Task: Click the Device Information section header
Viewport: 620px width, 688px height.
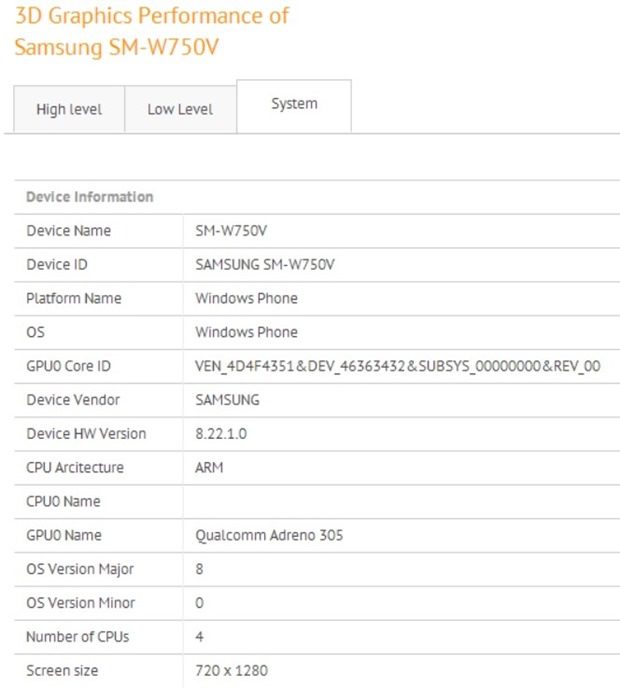Action: 90,197
